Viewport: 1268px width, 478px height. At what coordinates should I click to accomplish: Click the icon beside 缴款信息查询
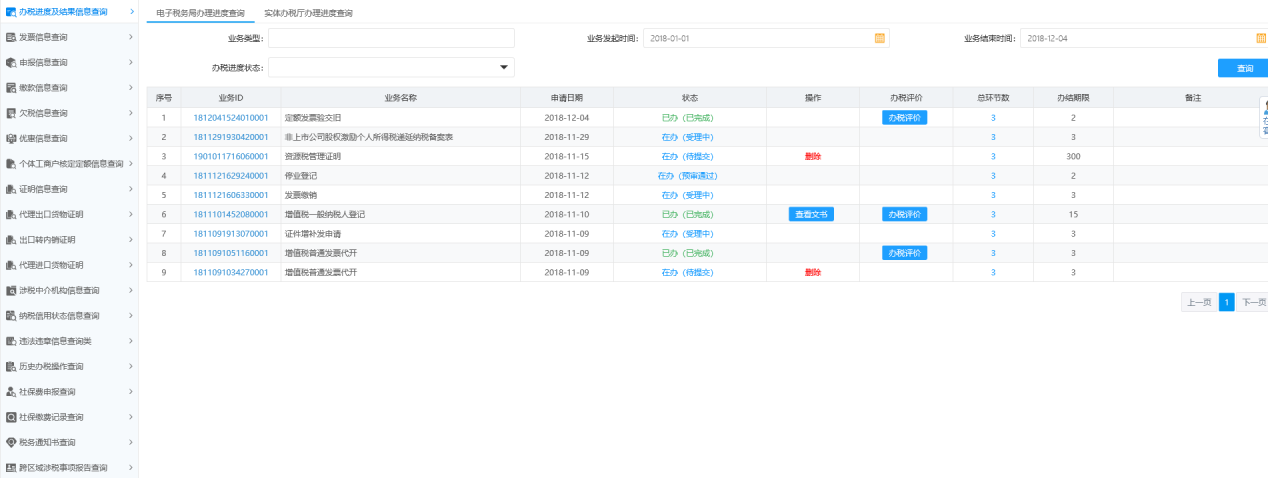11,87
